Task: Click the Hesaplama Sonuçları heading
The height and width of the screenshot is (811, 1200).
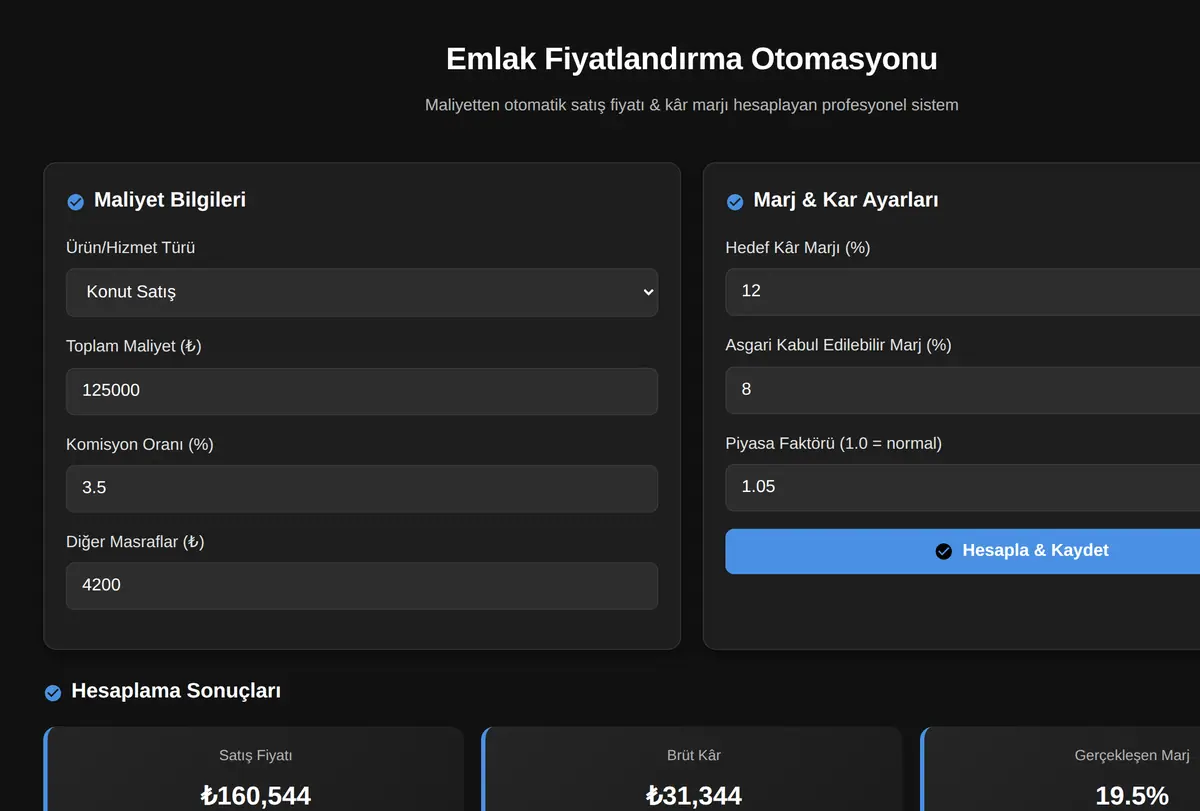Action: pyautogui.click(x=176, y=691)
